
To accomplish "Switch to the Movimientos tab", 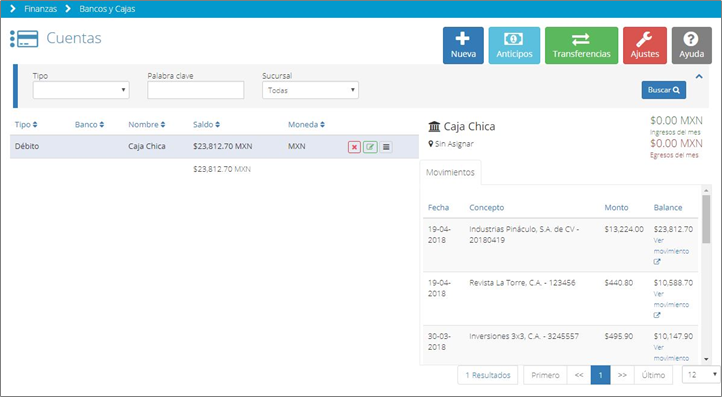I will coord(450,172).
